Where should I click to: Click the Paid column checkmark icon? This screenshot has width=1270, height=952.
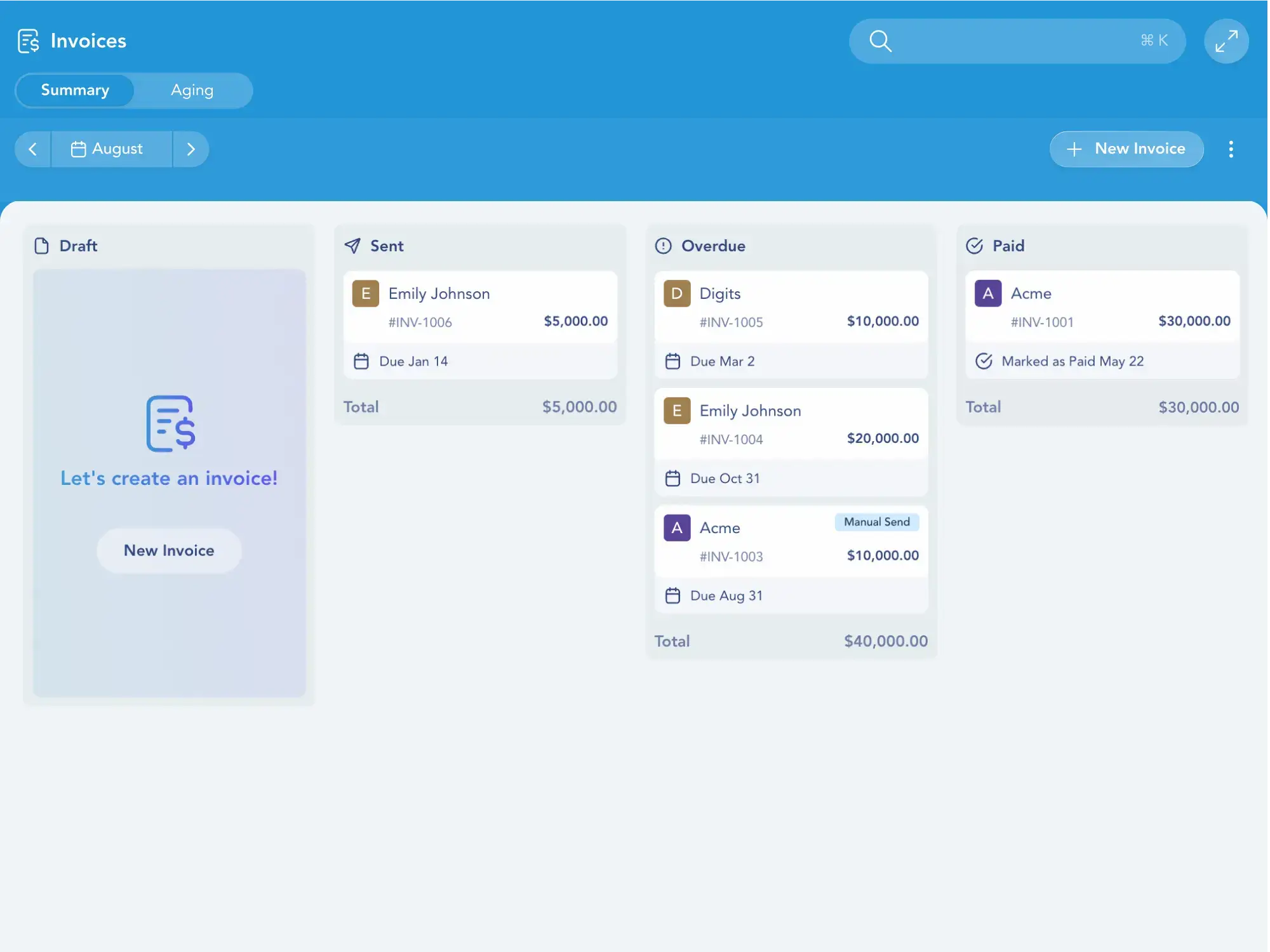[x=974, y=246]
